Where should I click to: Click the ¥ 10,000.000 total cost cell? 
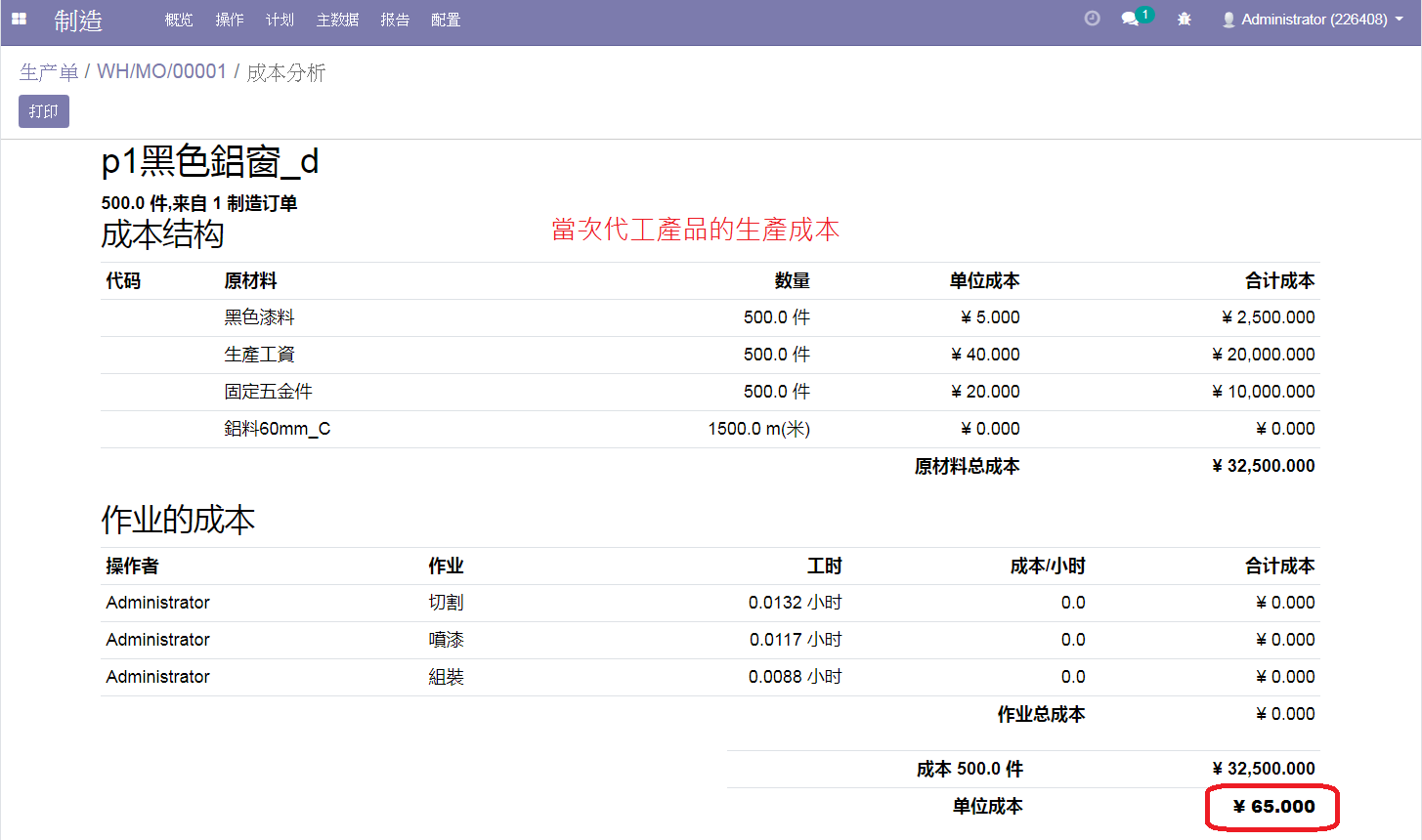(1264, 392)
